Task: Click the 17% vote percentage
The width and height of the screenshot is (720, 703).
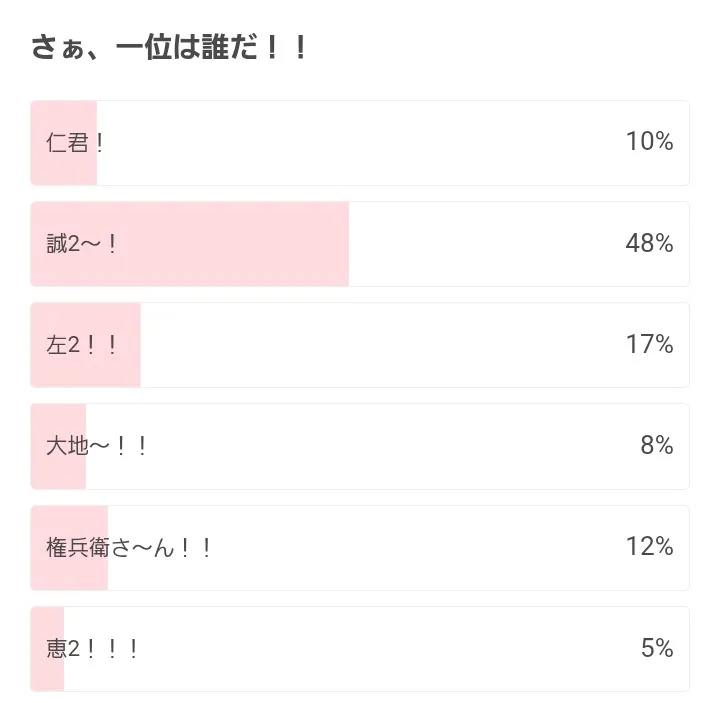Action: pos(649,345)
